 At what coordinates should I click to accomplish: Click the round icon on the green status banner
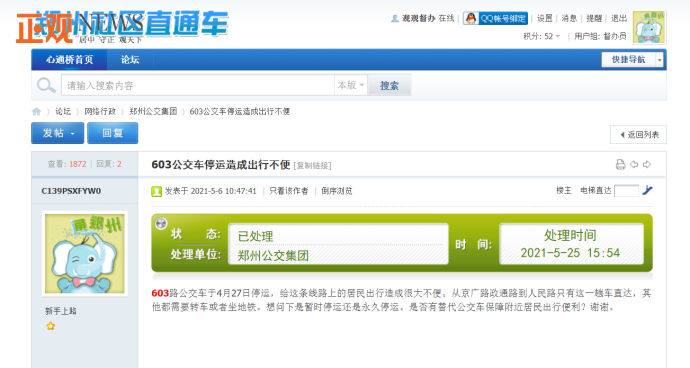click(161, 223)
